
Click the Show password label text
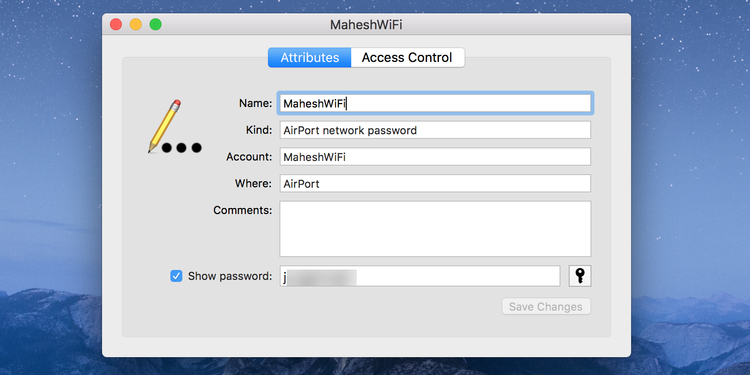coord(230,276)
